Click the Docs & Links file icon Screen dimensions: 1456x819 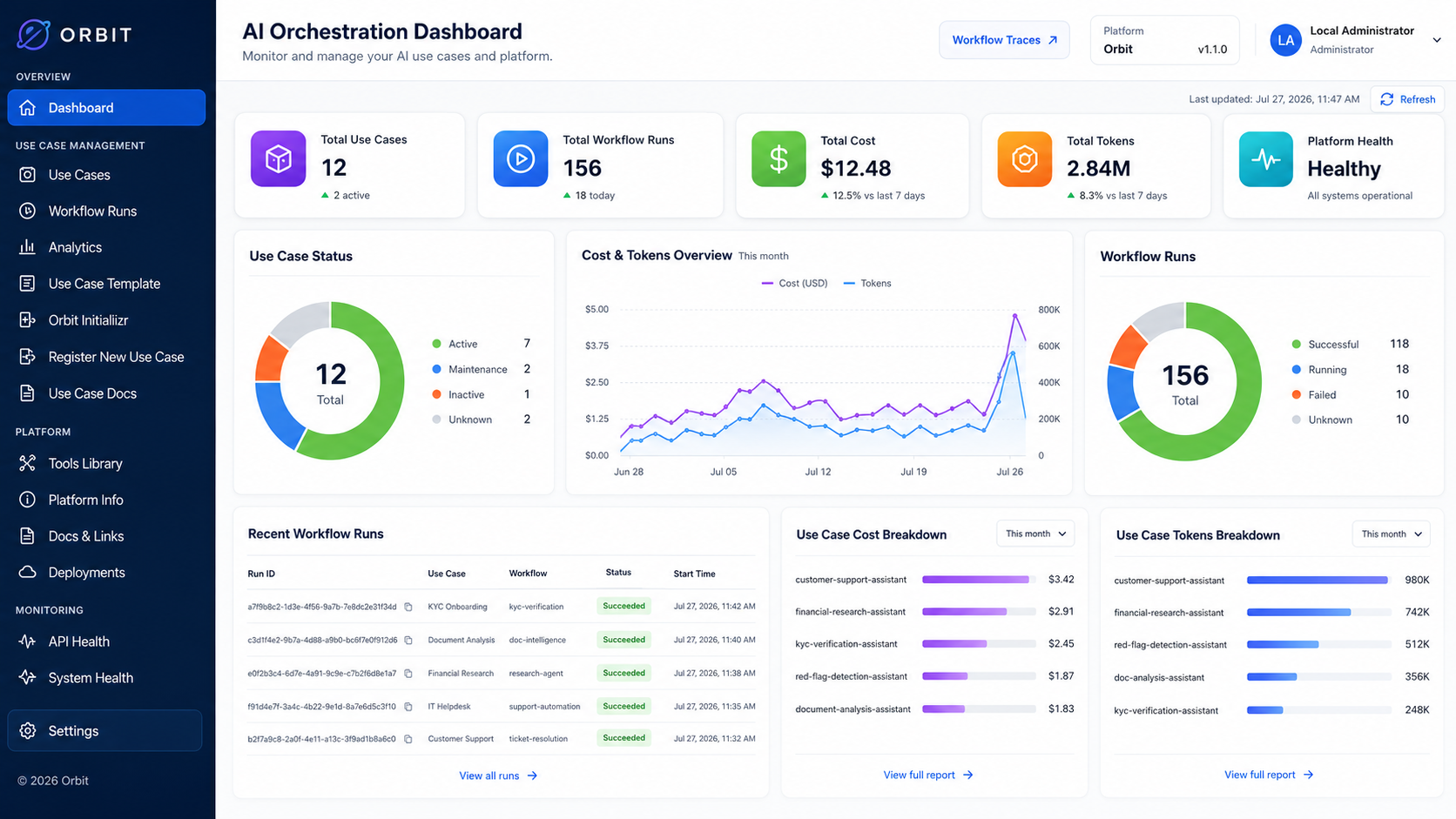tap(28, 536)
